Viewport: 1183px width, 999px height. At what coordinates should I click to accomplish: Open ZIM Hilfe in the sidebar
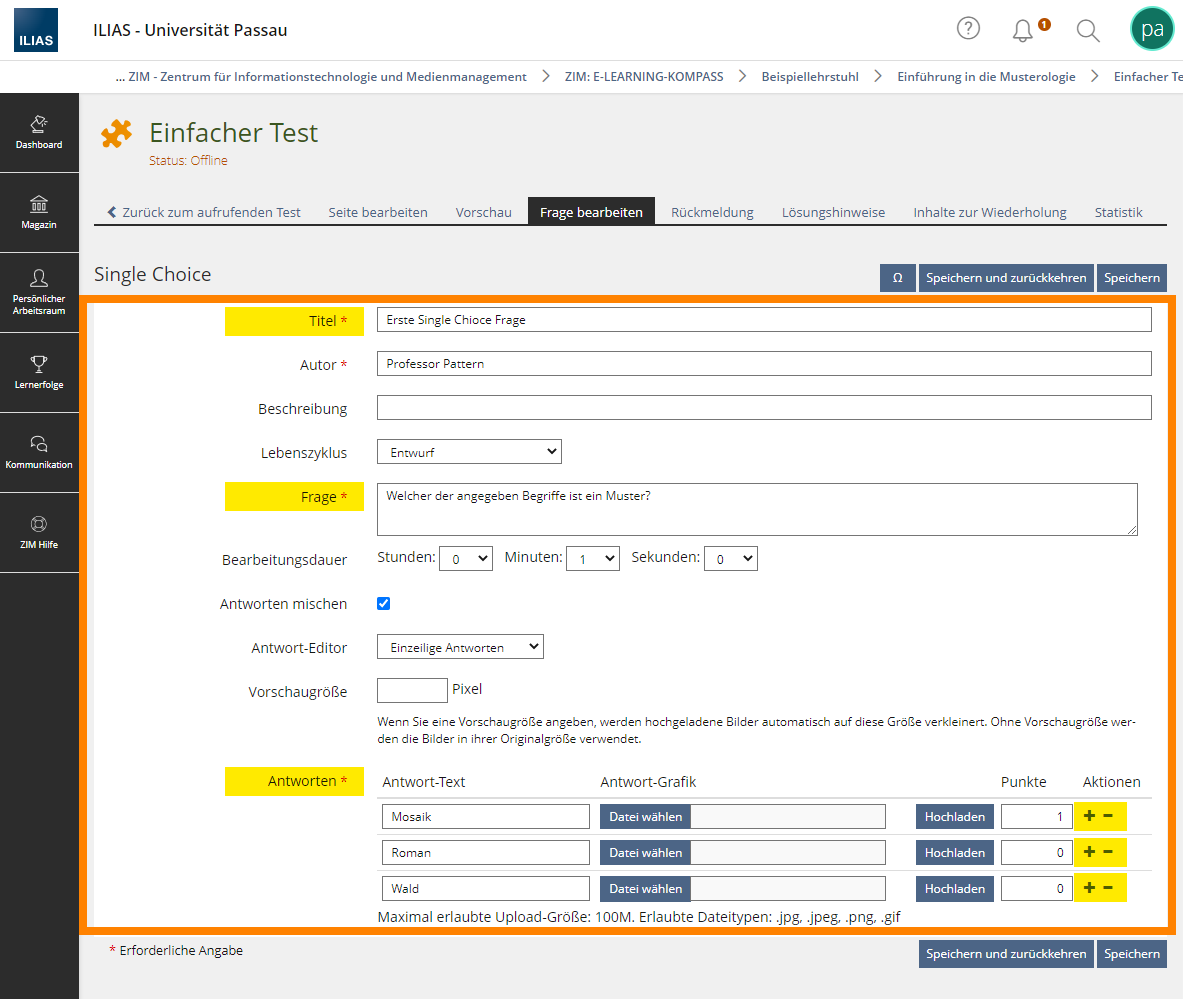39,533
